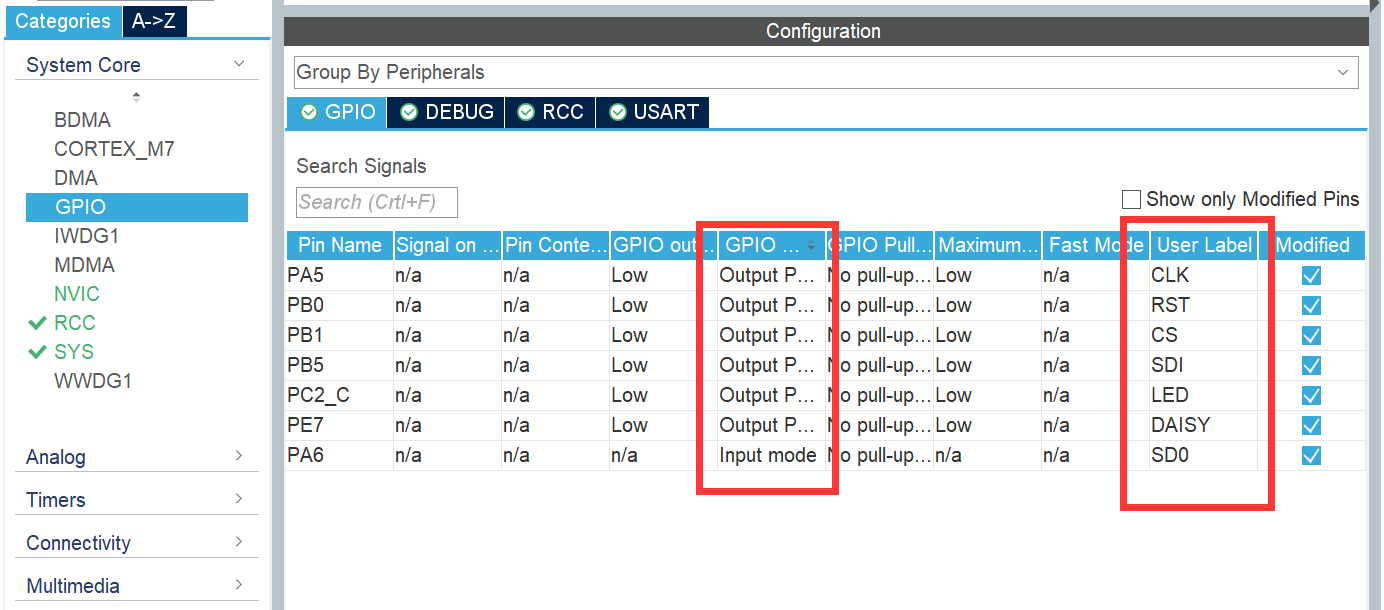Toggle Modified checkbox for PB0 row
The height and width of the screenshot is (610, 1384).
1311,306
